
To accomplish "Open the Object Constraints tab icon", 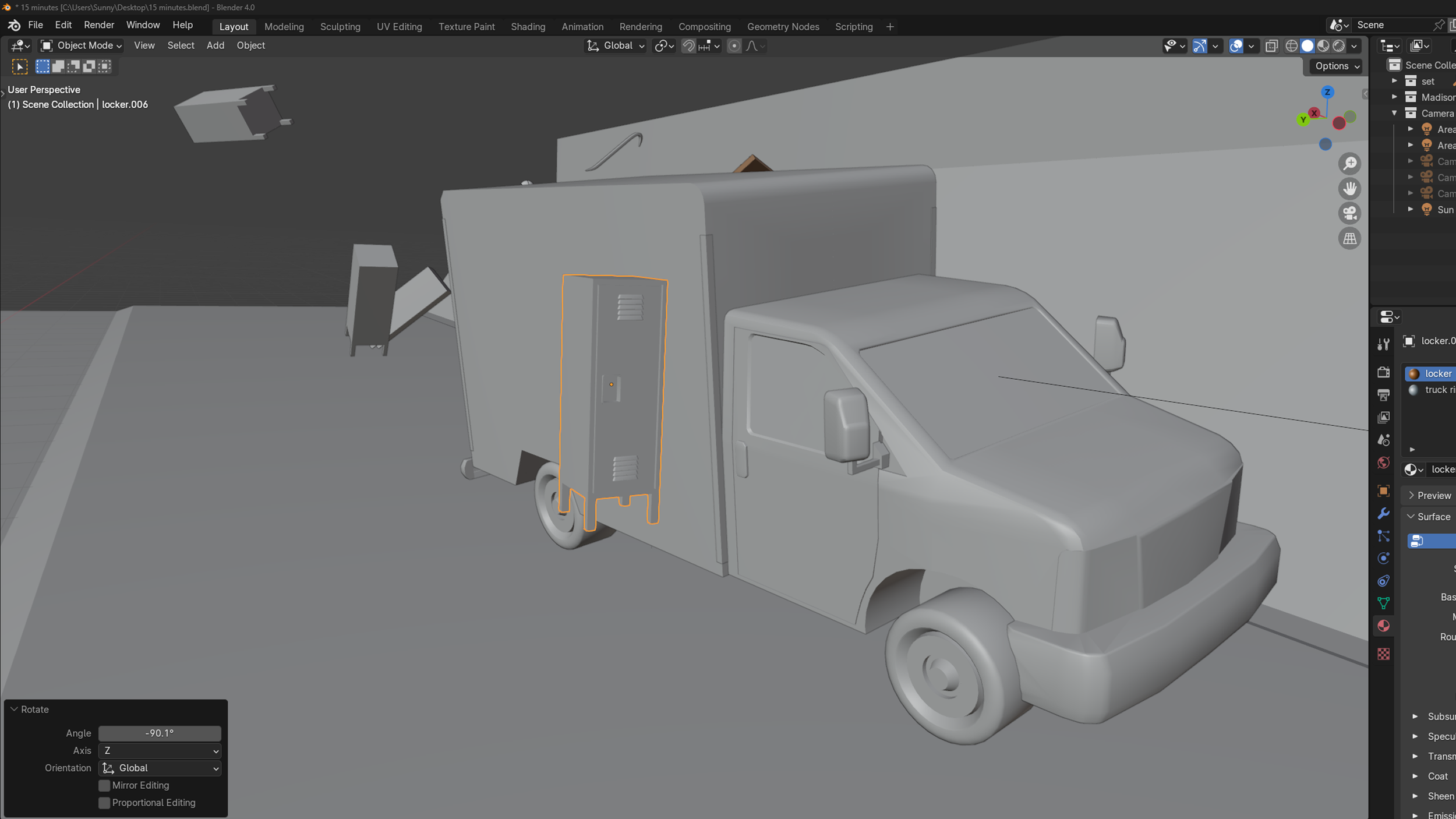I will [x=1383, y=581].
